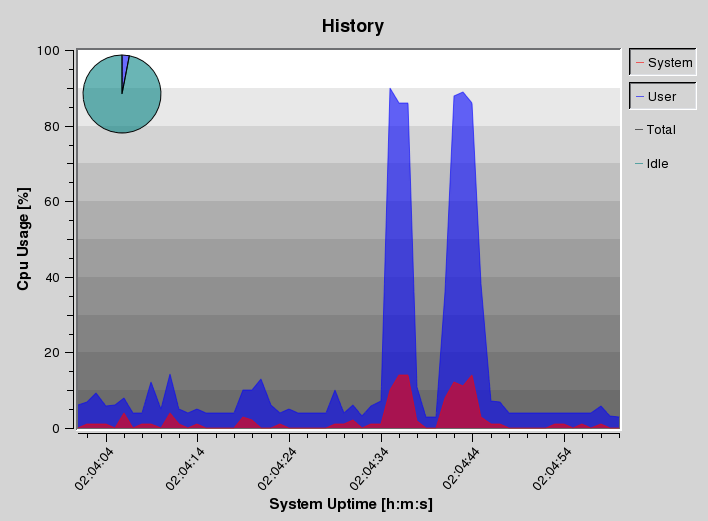Click the small blue slice of the pie chart

pyautogui.click(x=125, y=62)
